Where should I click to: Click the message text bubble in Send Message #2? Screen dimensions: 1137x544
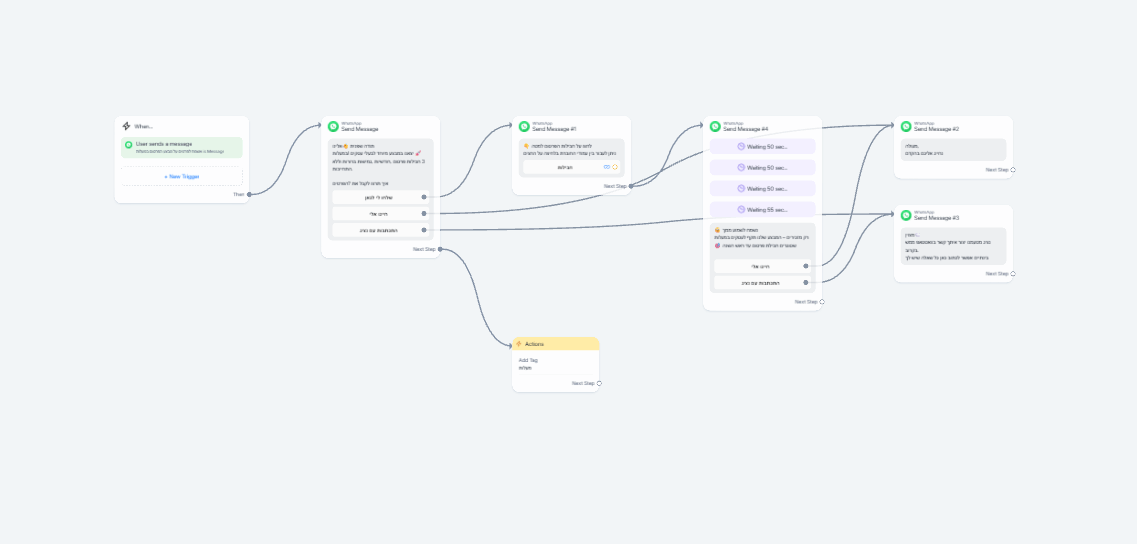[949, 149]
